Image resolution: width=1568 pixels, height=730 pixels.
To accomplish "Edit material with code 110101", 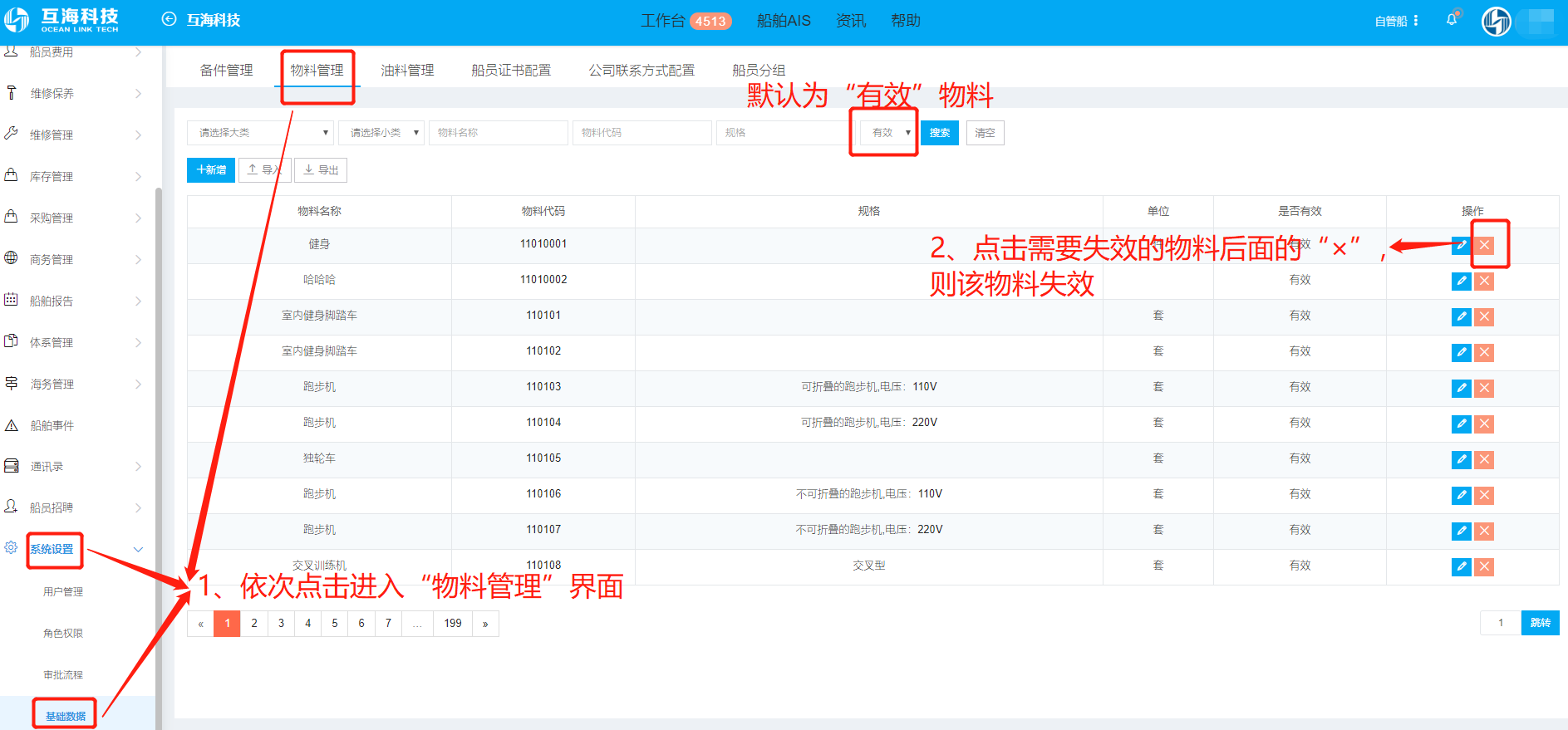I will point(1461,316).
